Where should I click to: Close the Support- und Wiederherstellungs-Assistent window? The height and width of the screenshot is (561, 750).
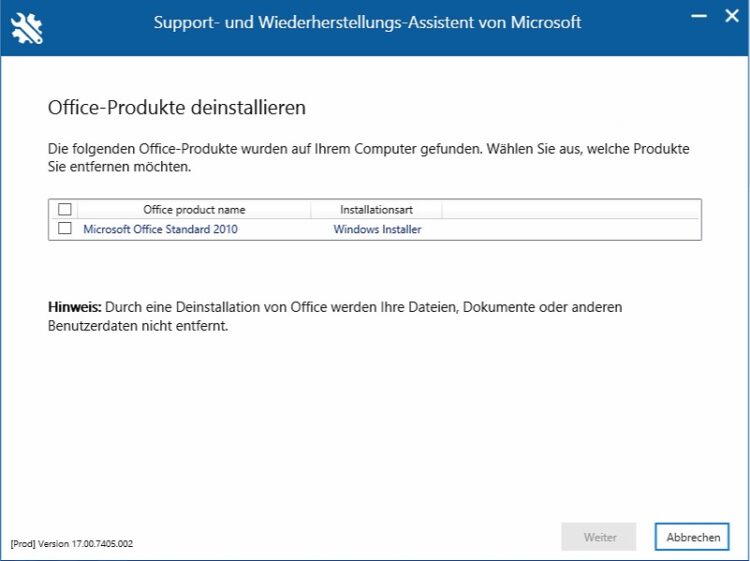(x=731, y=16)
